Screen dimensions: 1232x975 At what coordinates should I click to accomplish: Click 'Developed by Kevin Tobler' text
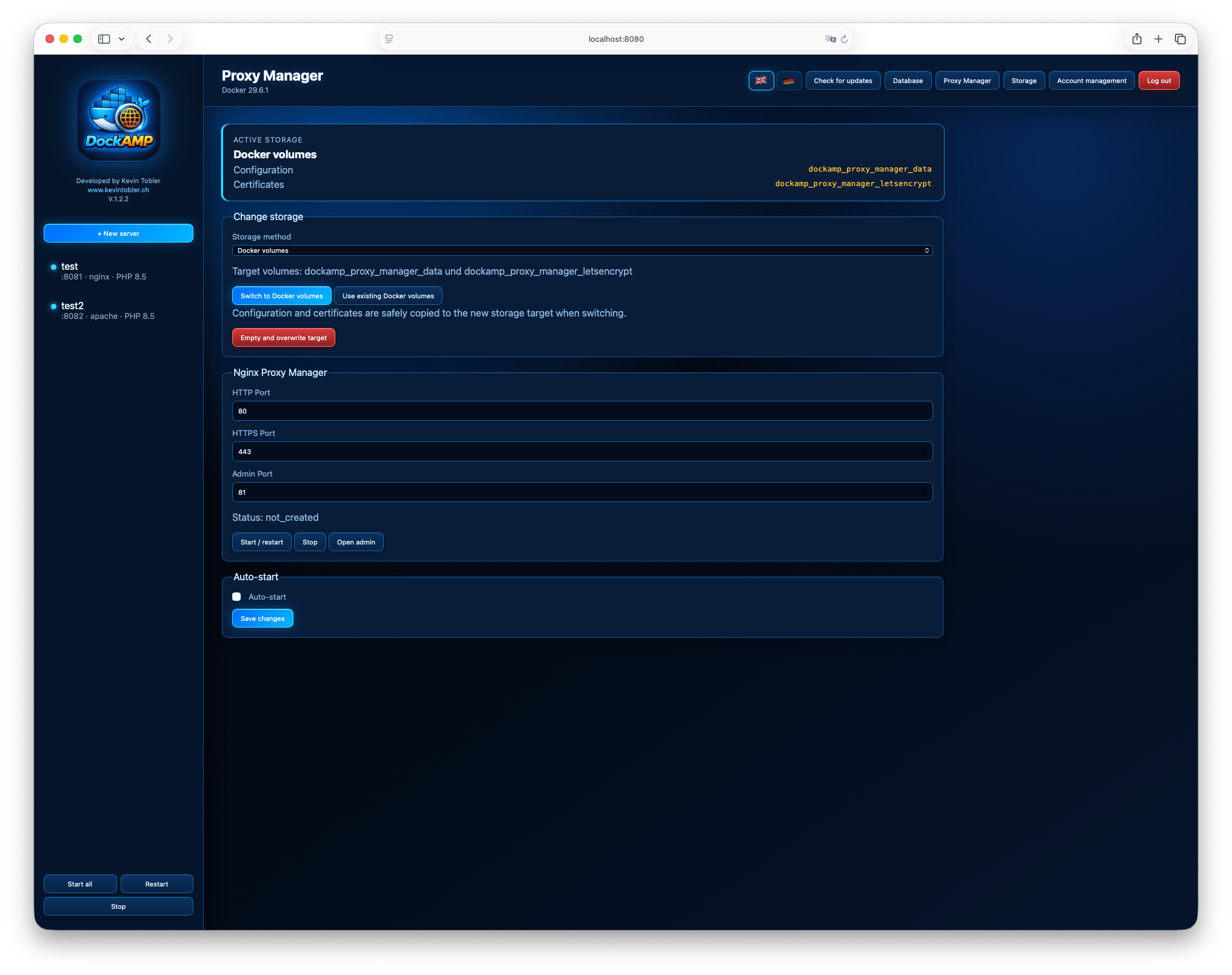[118, 181]
